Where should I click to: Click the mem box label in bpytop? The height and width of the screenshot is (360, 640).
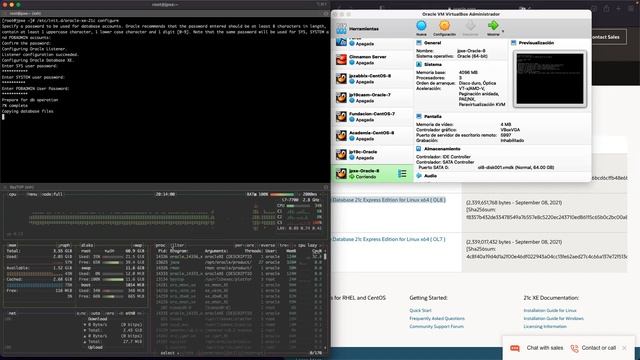(x=12, y=245)
